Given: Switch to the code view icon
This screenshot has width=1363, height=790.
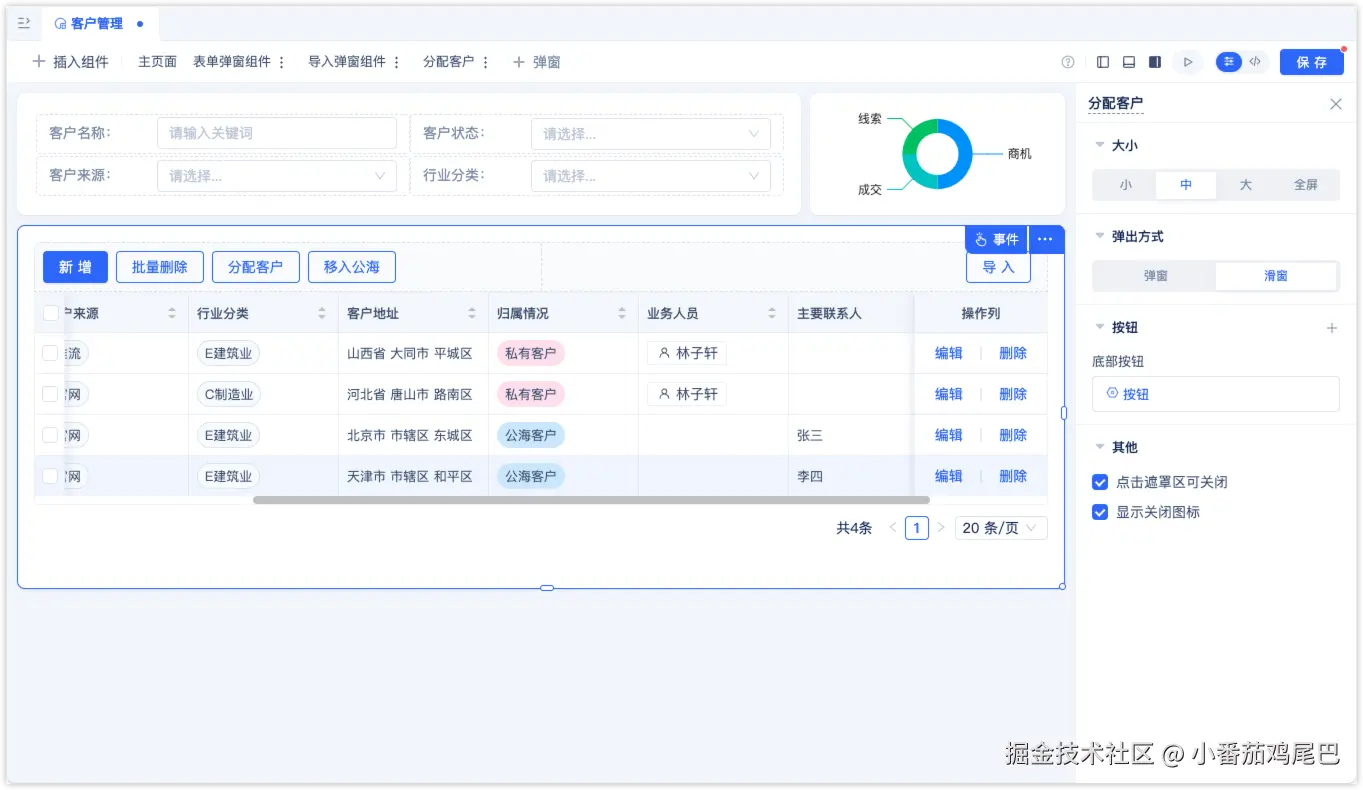Looking at the screenshot, I should (x=1254, y=62).
